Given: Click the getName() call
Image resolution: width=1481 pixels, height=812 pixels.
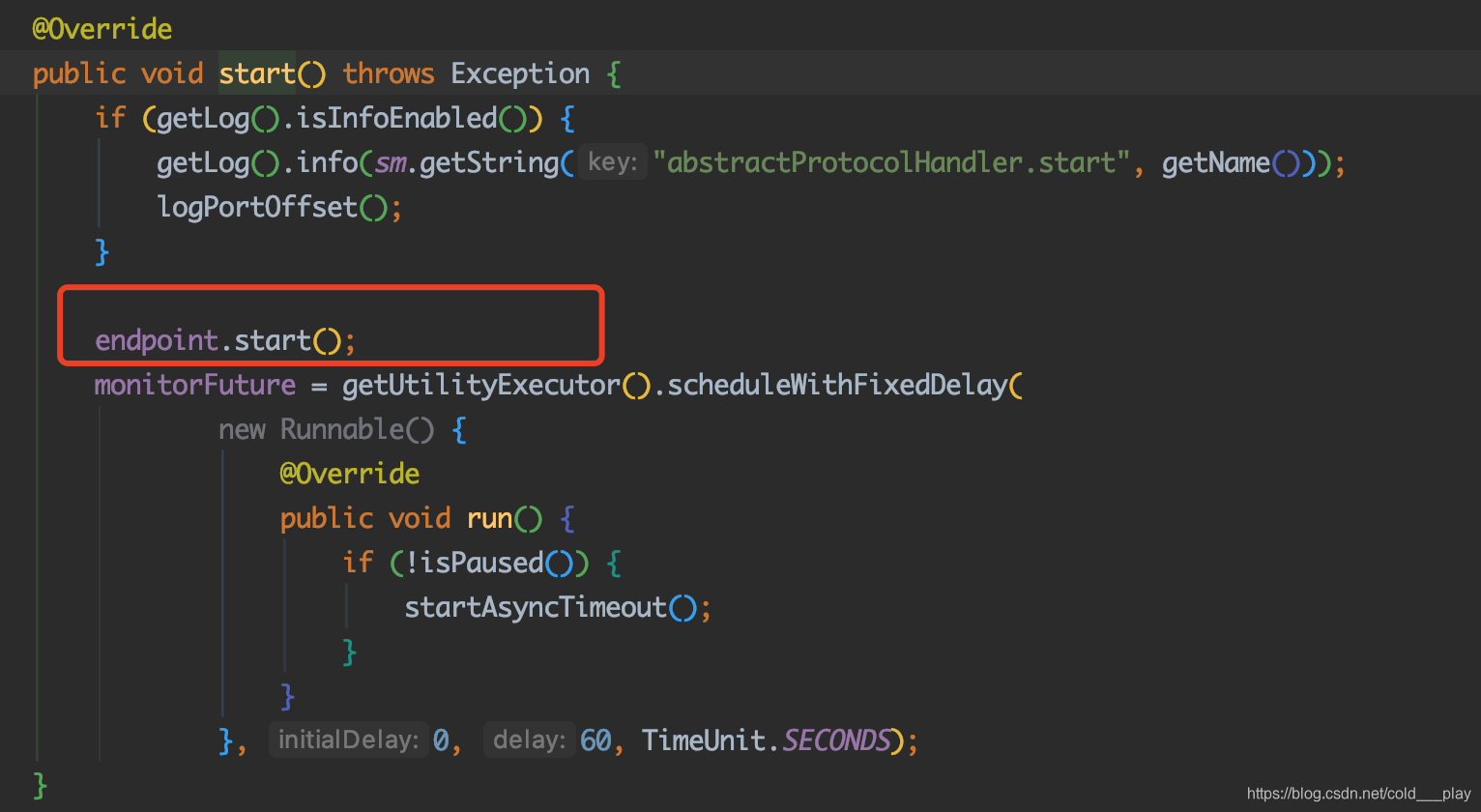Looking at the screenshot, I should 1231,162.
